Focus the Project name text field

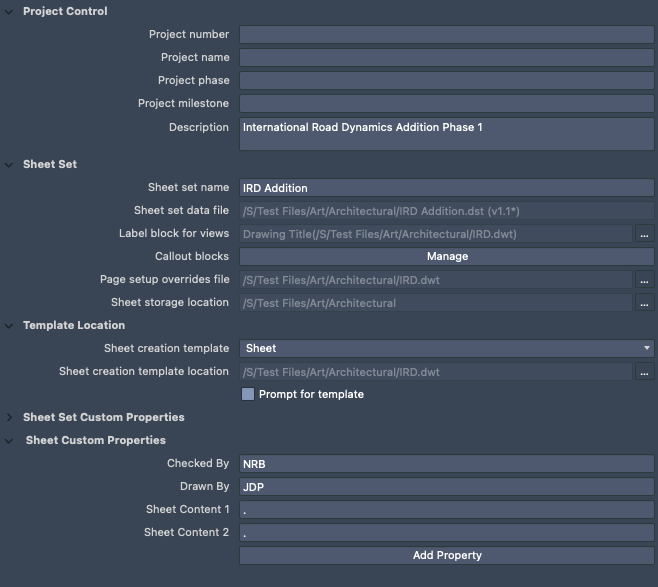(446, 58)
